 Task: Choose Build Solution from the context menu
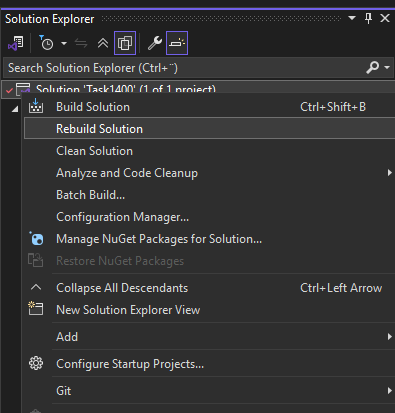pos(210,107)
